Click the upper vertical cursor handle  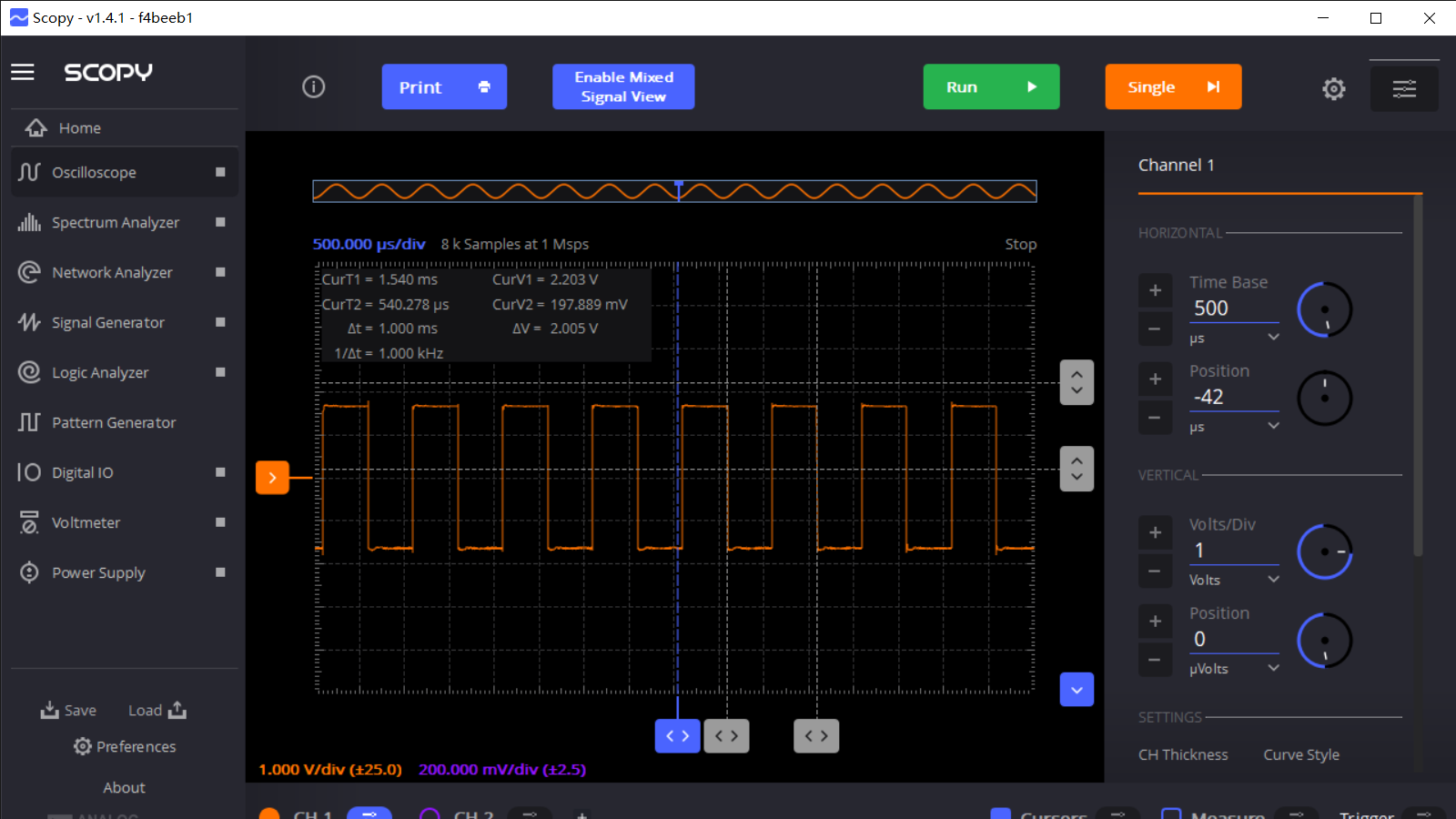tap(1077, 382)
